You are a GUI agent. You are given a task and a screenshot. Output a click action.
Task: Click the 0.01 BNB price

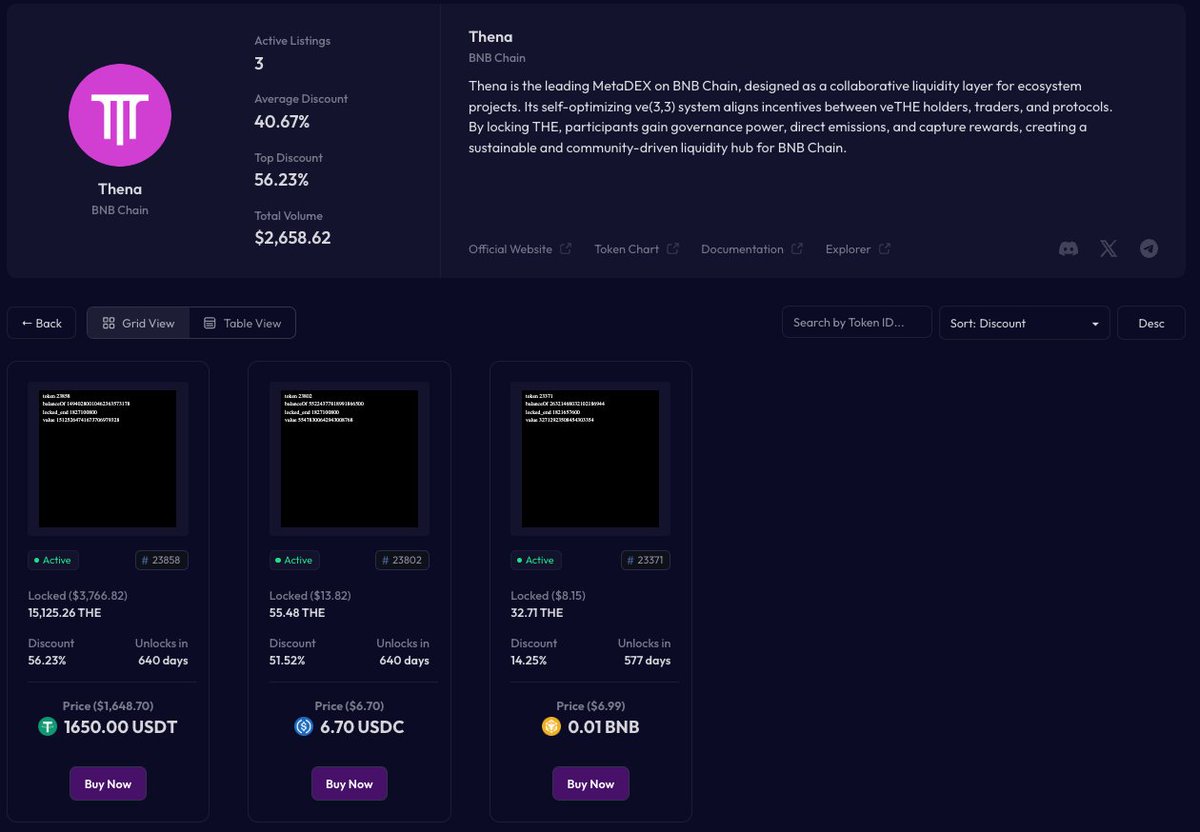[x=603, y=727]
